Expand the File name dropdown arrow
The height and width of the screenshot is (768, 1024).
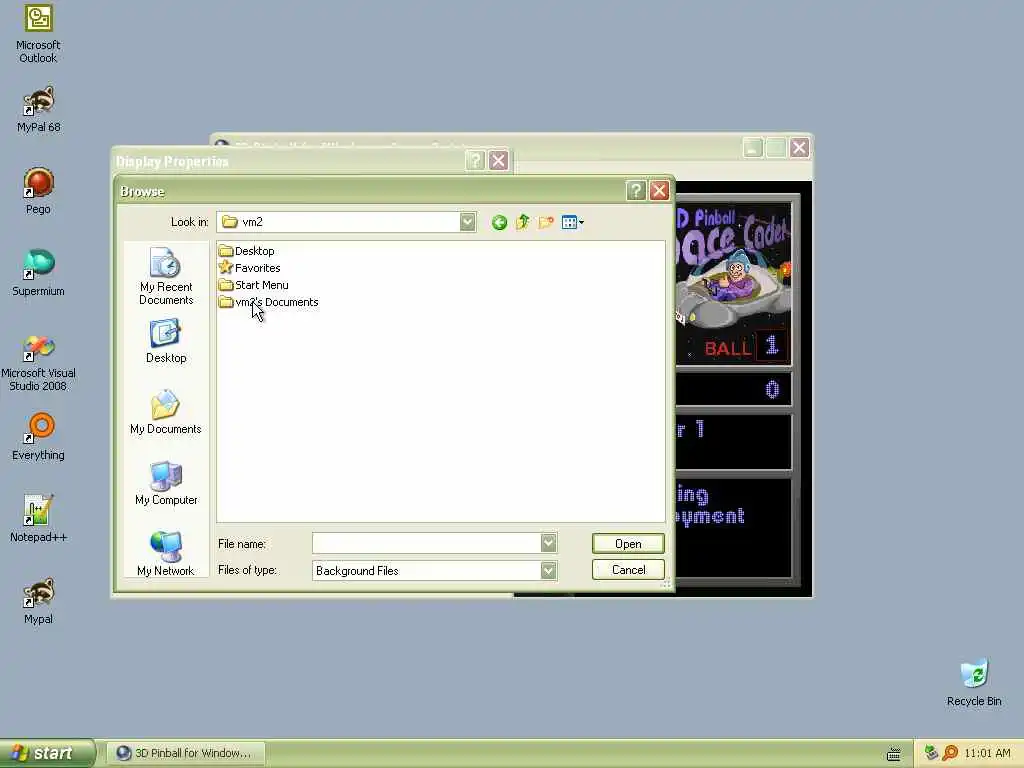click(x=549, y=543)
